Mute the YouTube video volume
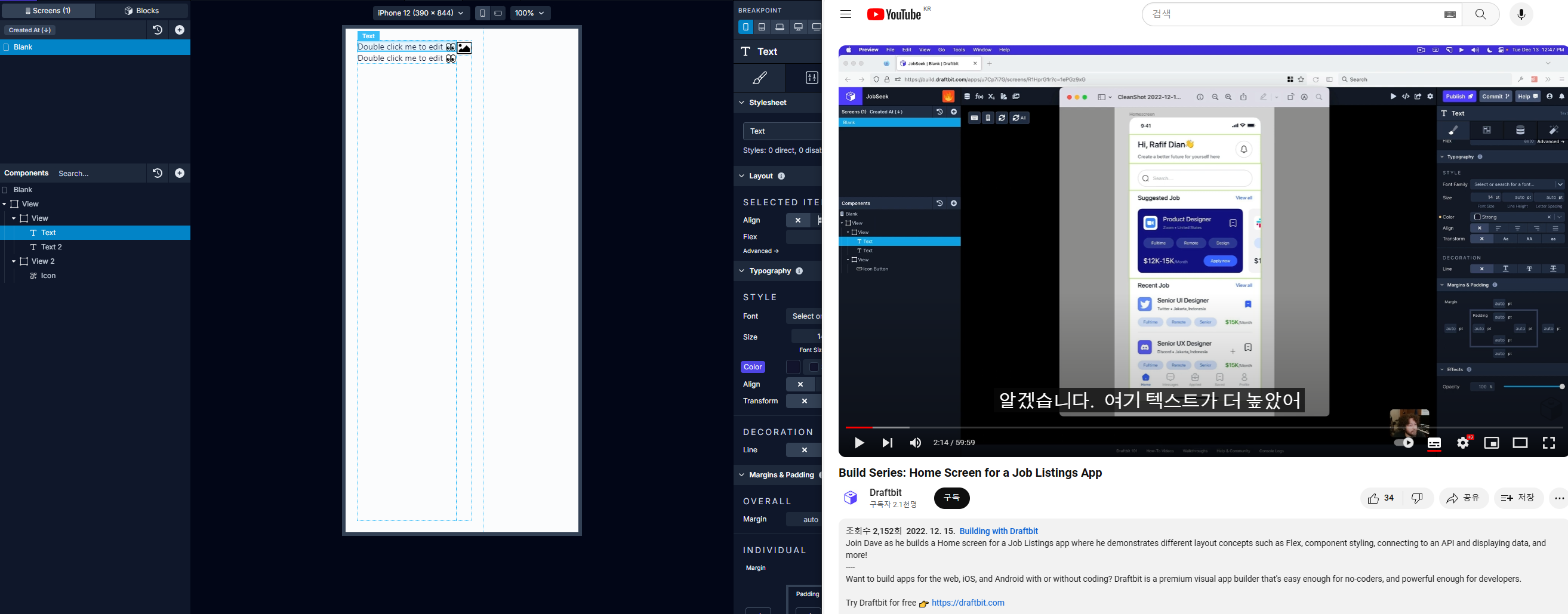Viewport: 1568px width, 614px height. pyautogui.click(x=915, y=443)
